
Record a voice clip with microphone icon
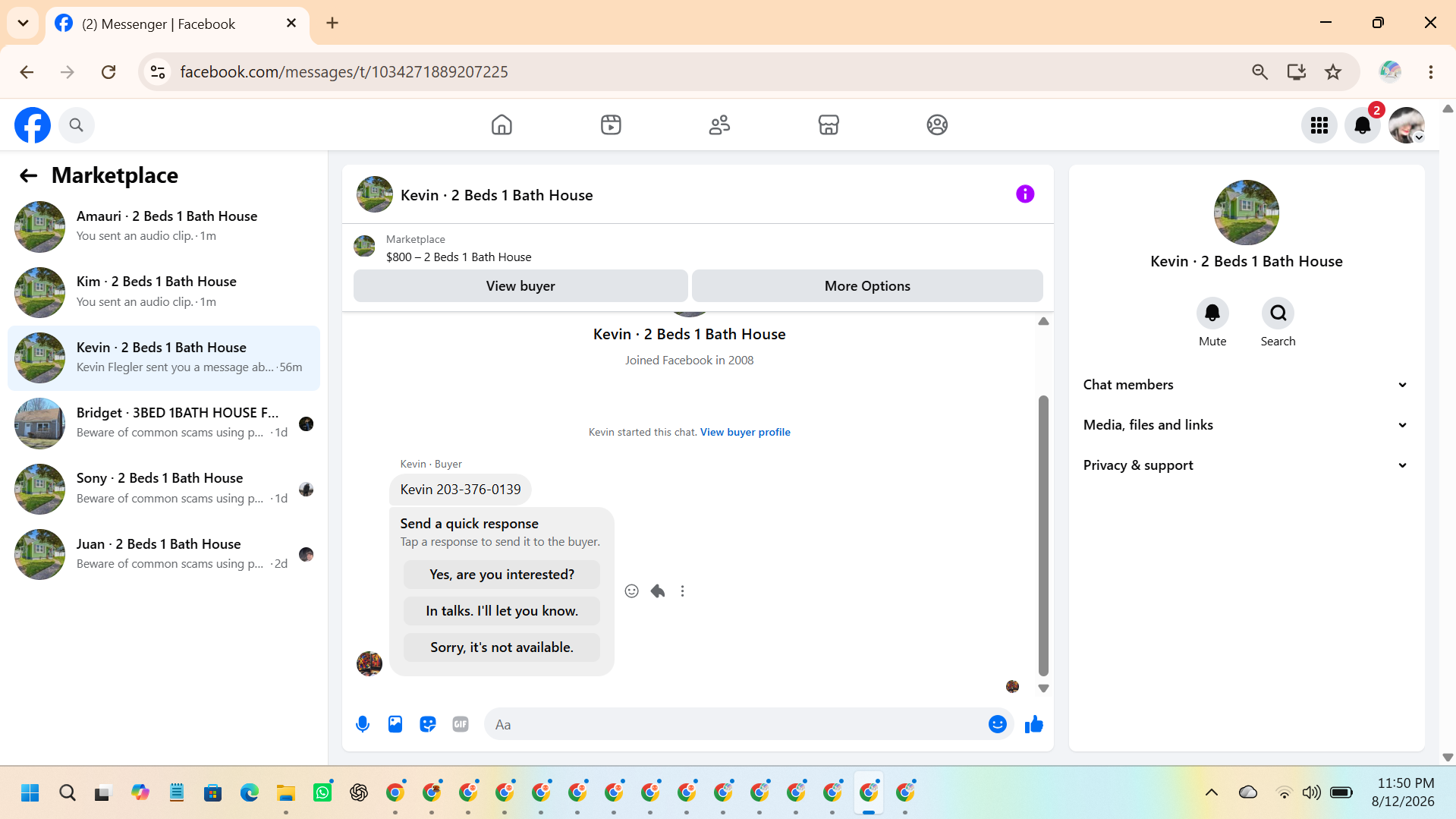click(363, 724)
